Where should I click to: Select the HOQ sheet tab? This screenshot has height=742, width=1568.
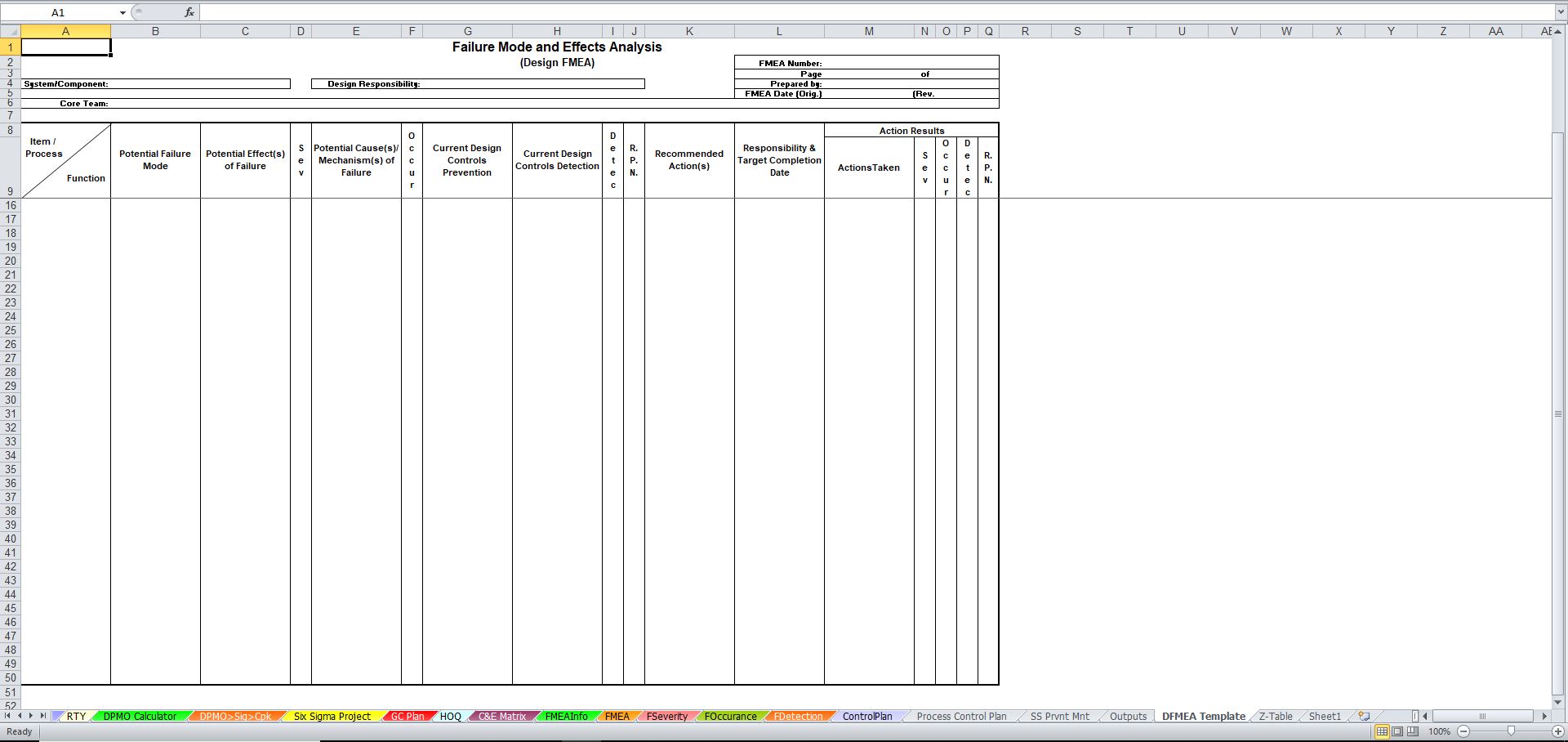point(451,717)
